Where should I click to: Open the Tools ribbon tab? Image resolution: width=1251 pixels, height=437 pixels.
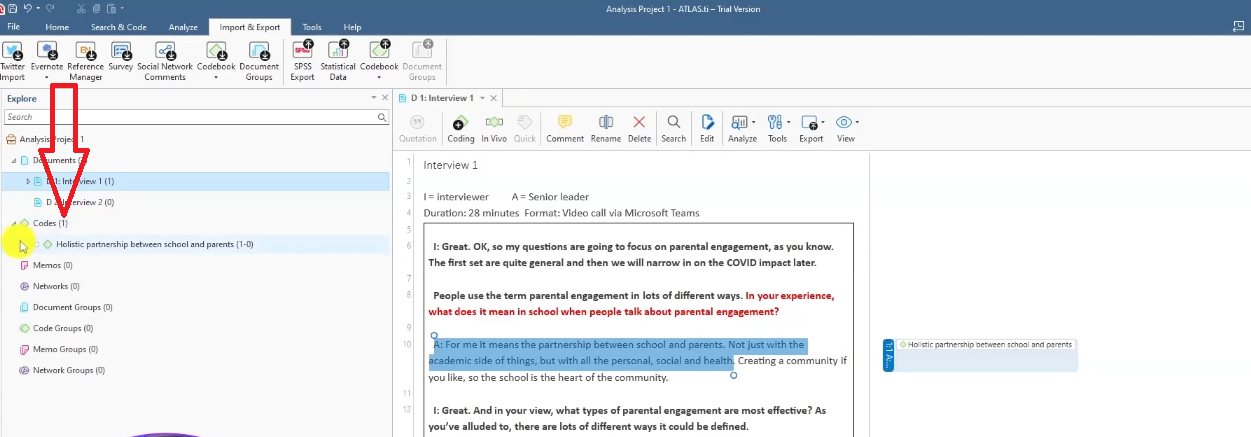point(312,27)
